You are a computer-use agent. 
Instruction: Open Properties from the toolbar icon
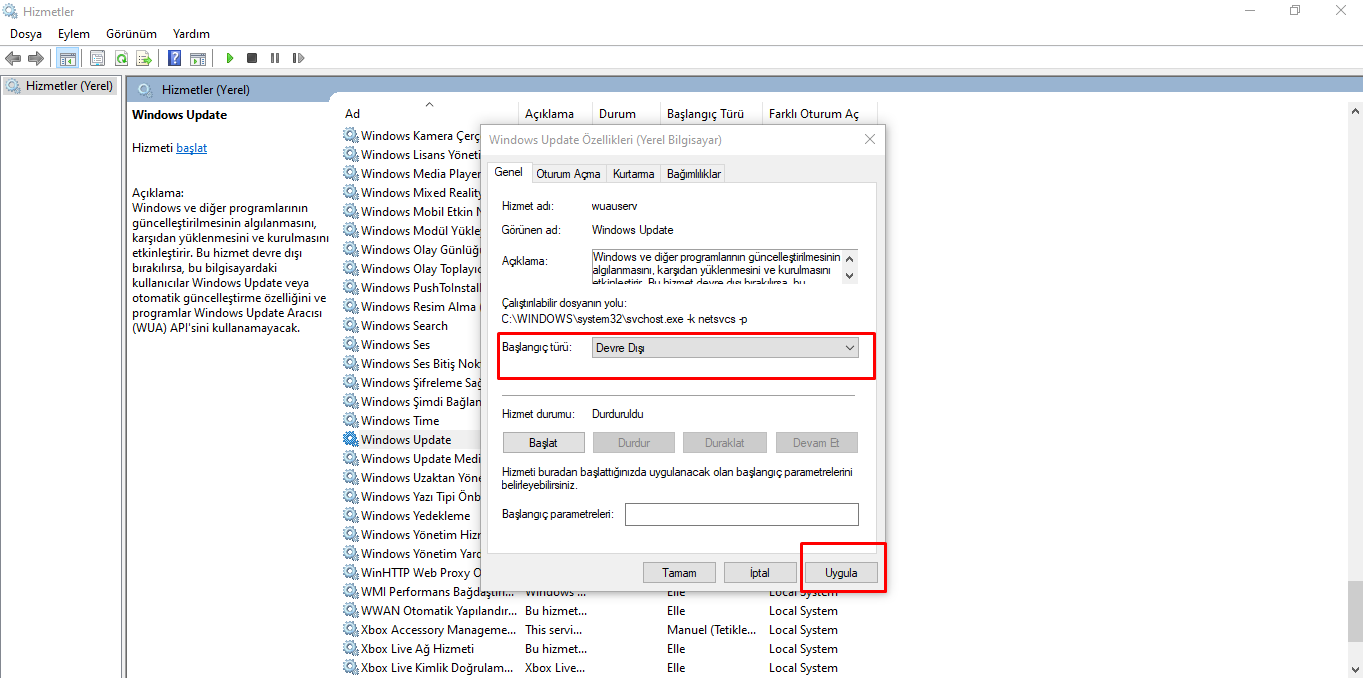[97, 58]
